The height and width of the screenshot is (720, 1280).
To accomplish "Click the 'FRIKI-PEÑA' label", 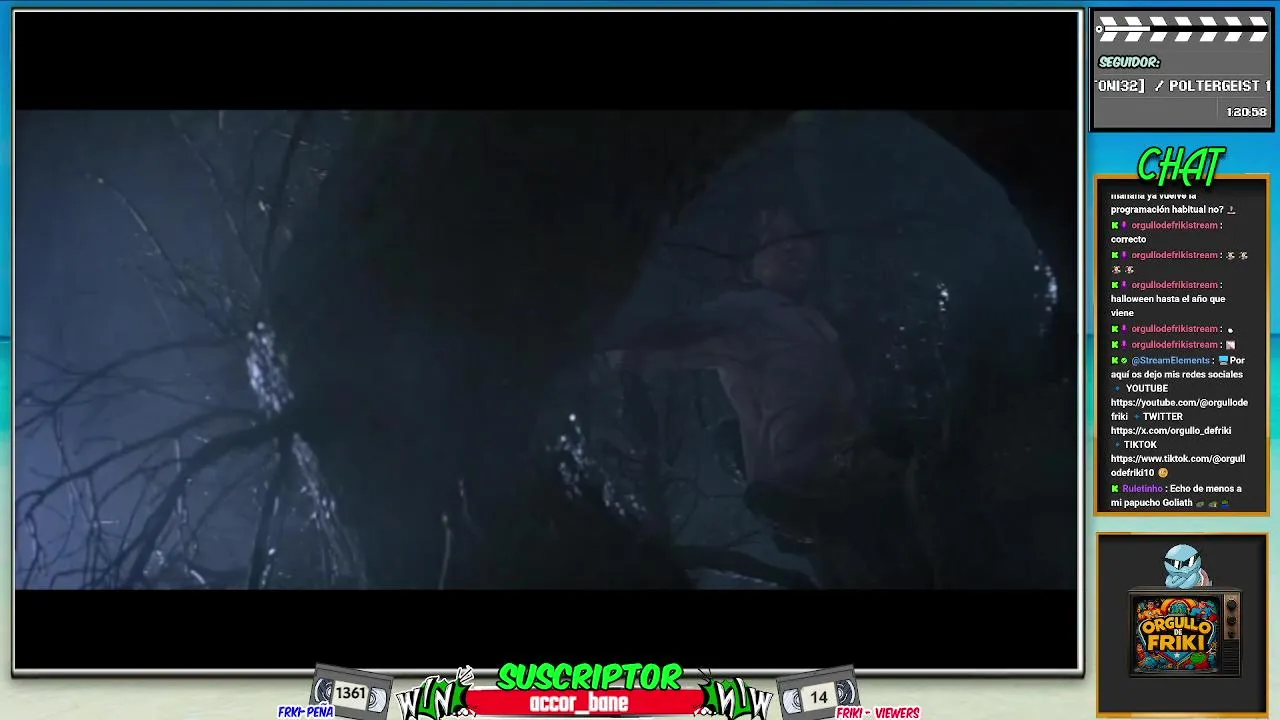I will pyautogui.click(x=305, y=713).
